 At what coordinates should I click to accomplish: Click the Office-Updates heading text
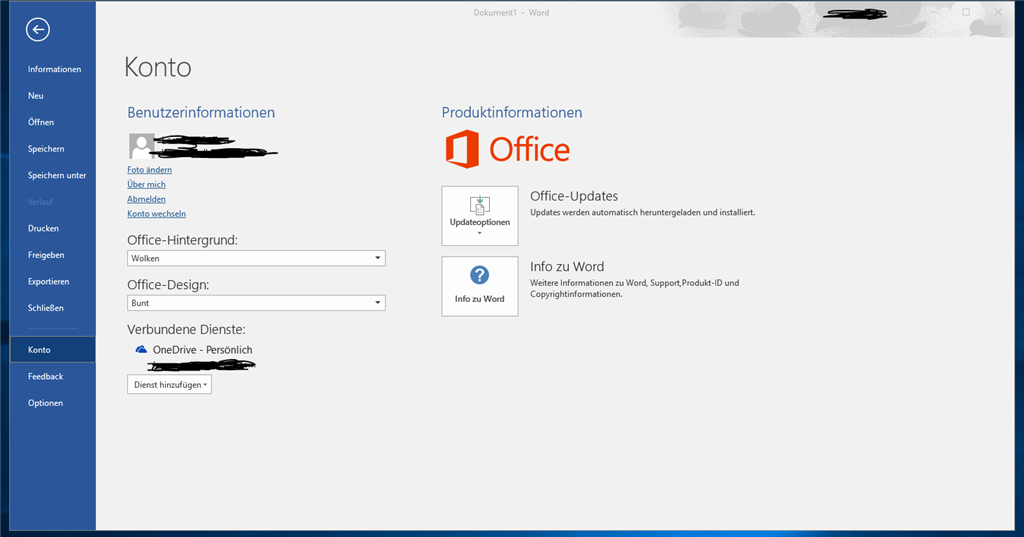tap(574, 196)
